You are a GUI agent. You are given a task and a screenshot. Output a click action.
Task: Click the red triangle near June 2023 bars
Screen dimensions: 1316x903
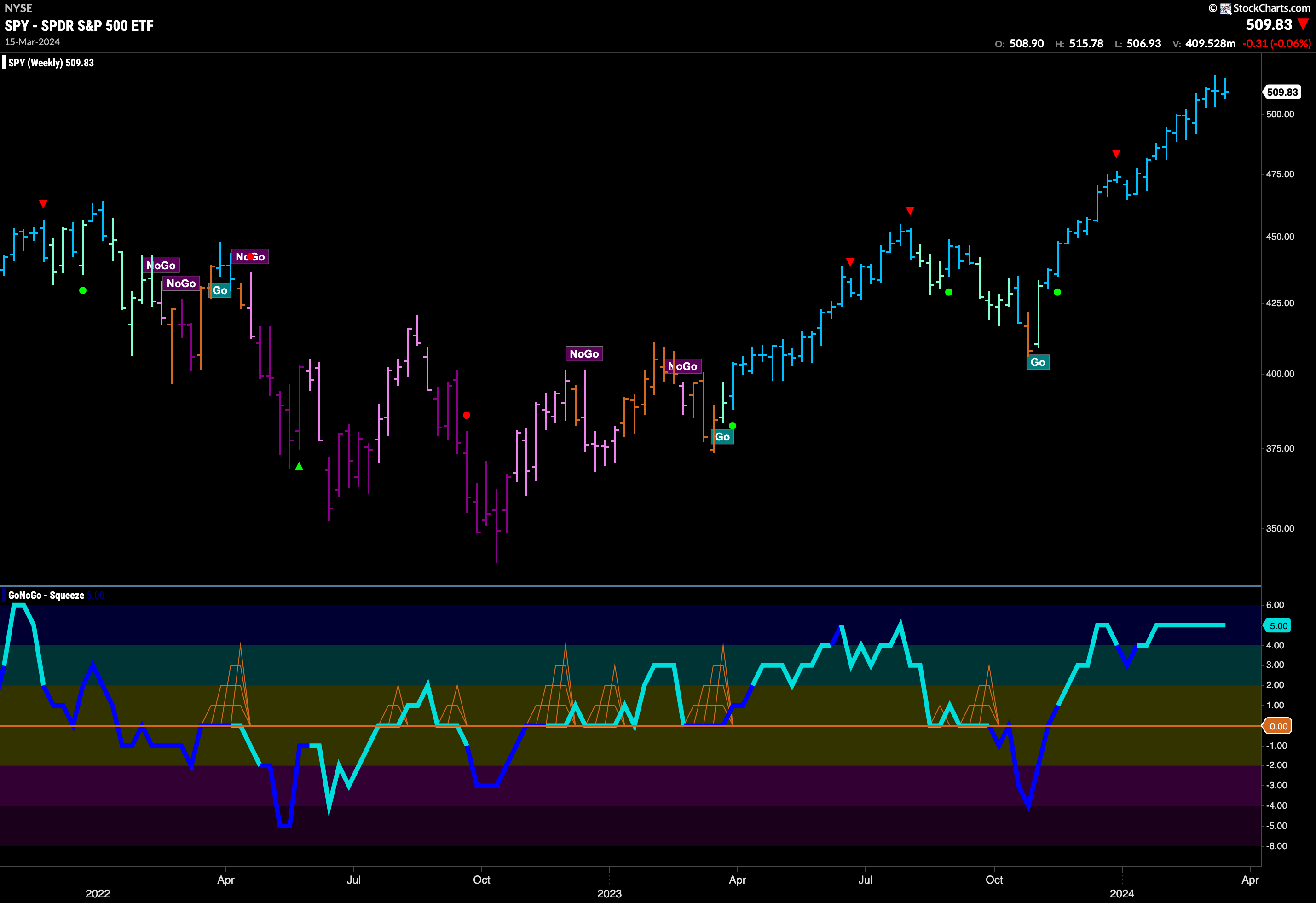[x=850, y=262]
